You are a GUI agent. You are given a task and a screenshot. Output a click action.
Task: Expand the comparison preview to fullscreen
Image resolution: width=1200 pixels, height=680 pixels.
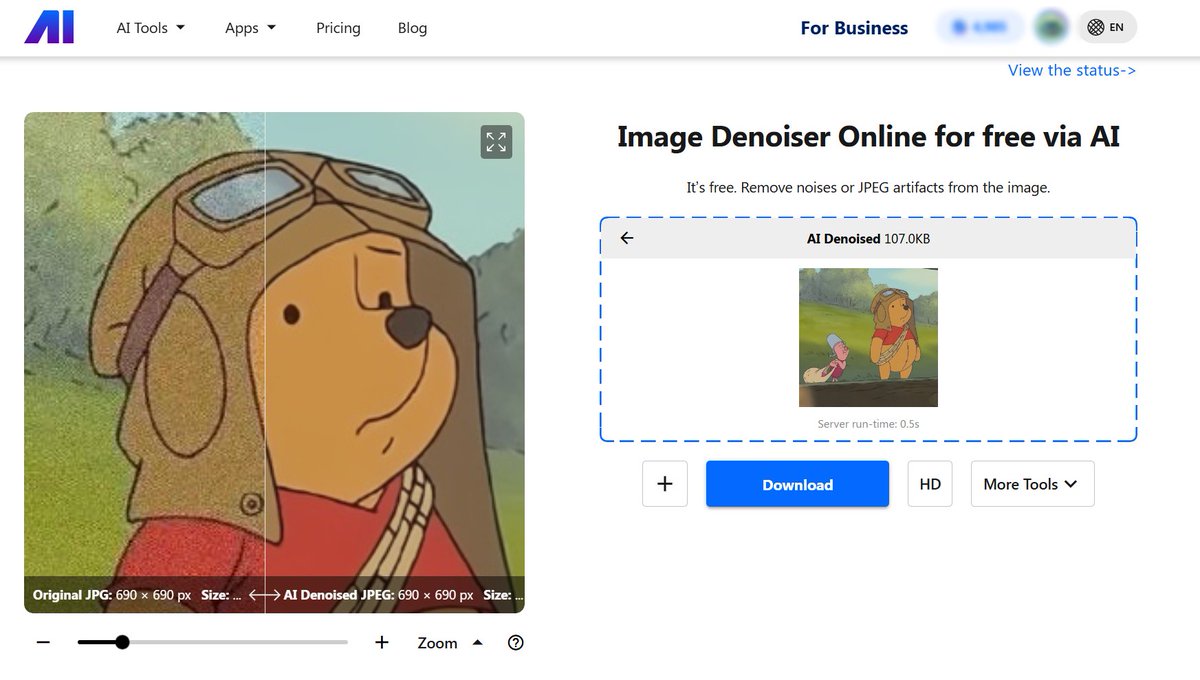[x=496, y=142]
